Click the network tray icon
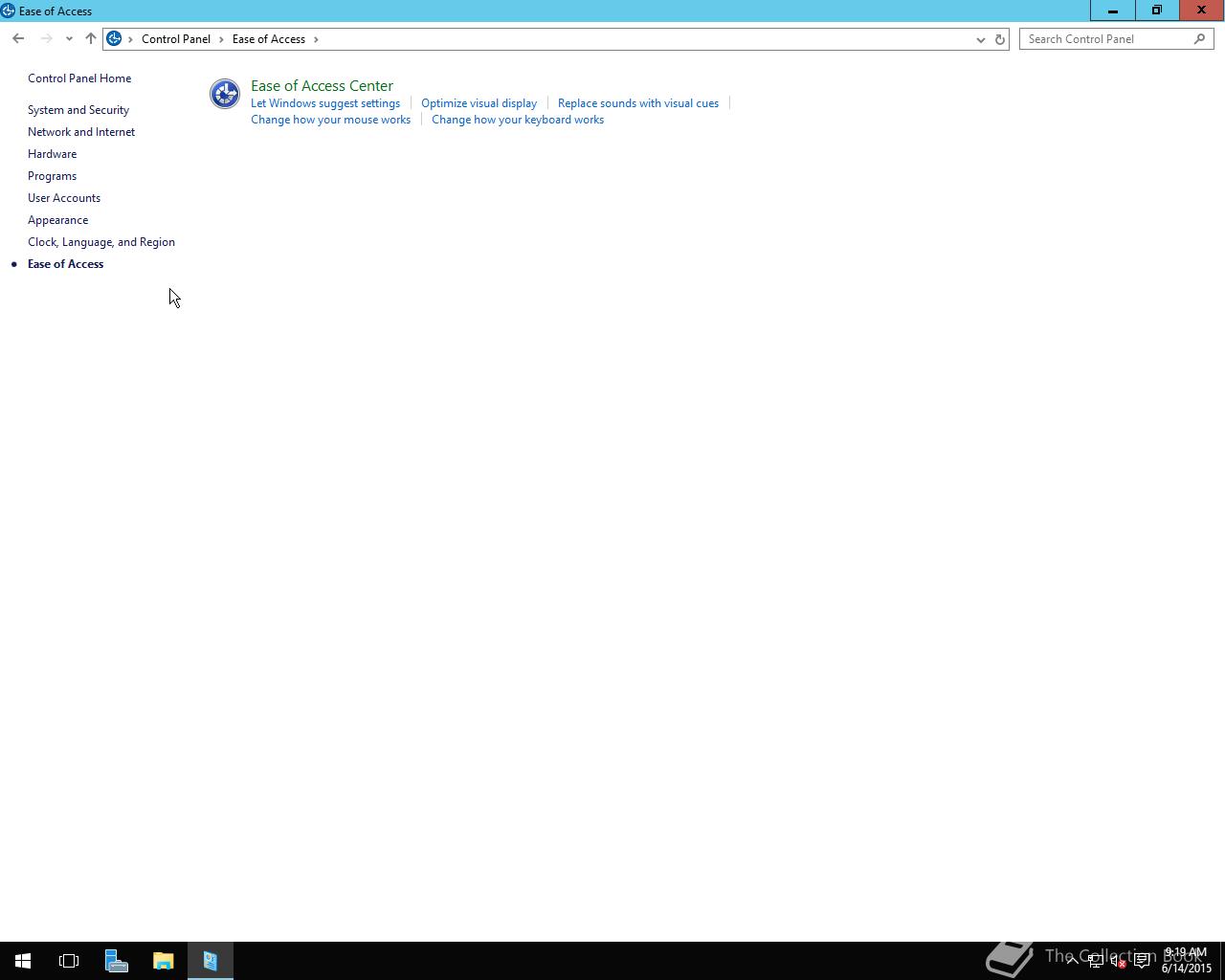 [x=1095, y=962]
